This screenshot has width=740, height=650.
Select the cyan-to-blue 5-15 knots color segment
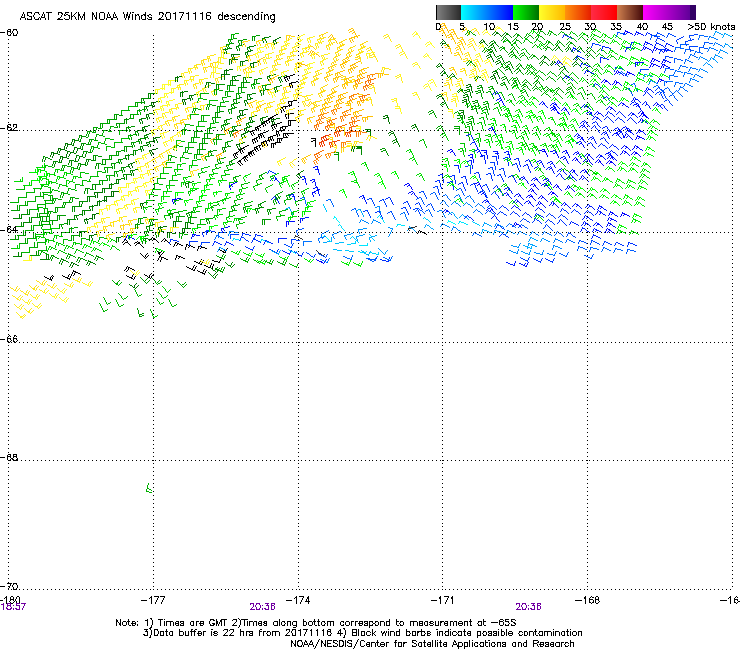click(487, 12)
